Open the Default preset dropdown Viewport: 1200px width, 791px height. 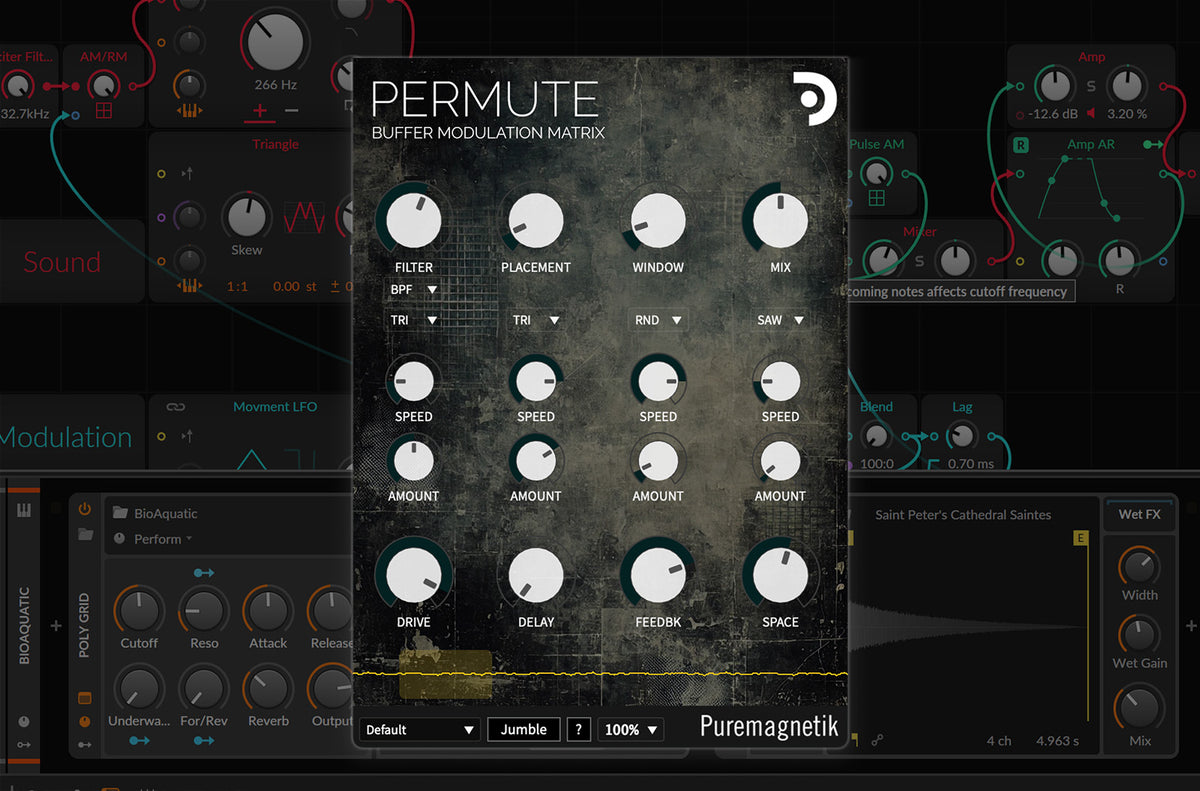pos(420,729)
